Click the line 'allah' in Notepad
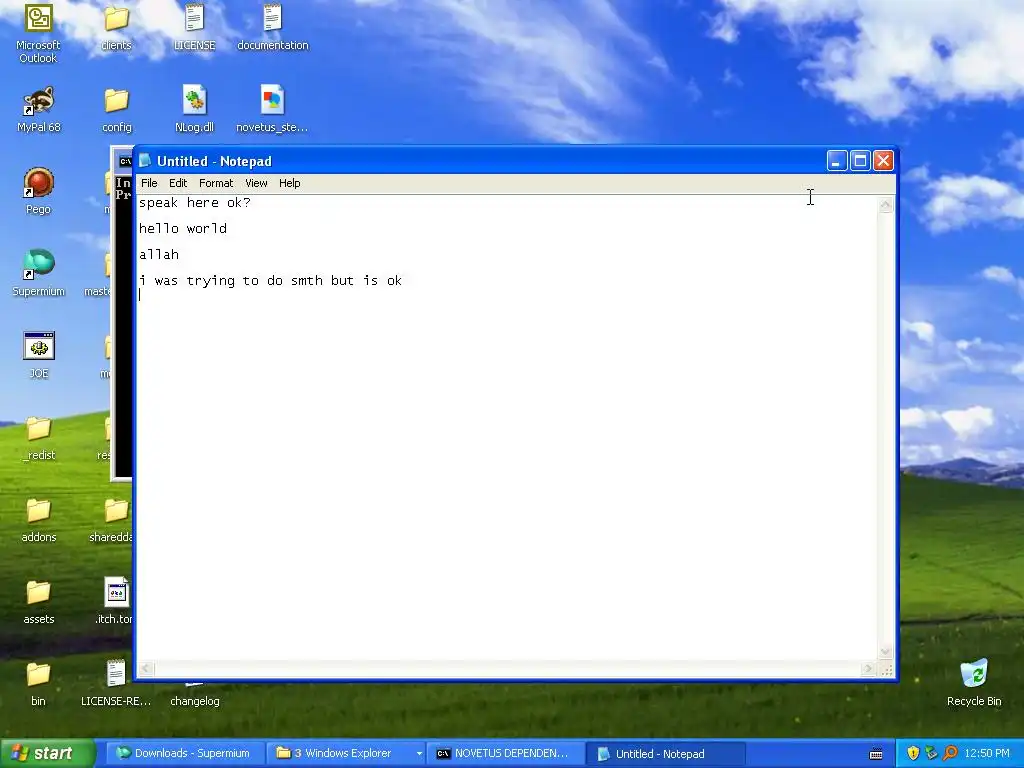 coord(159,255)
